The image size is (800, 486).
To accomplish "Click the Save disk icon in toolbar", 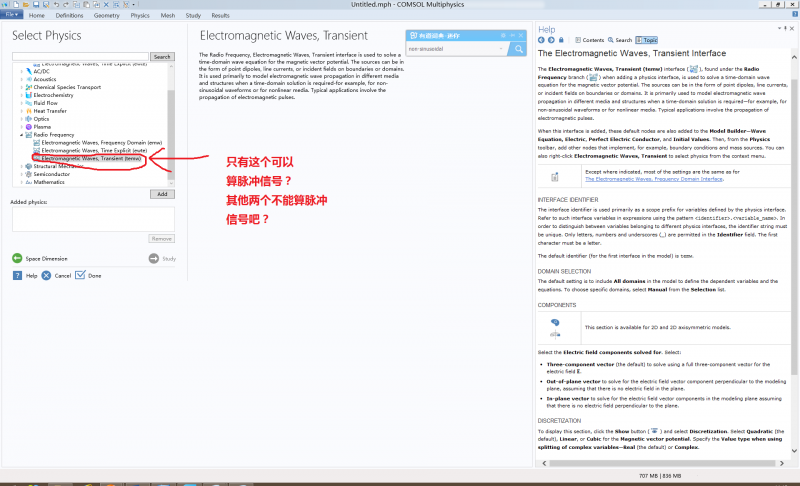I will 36,4.
